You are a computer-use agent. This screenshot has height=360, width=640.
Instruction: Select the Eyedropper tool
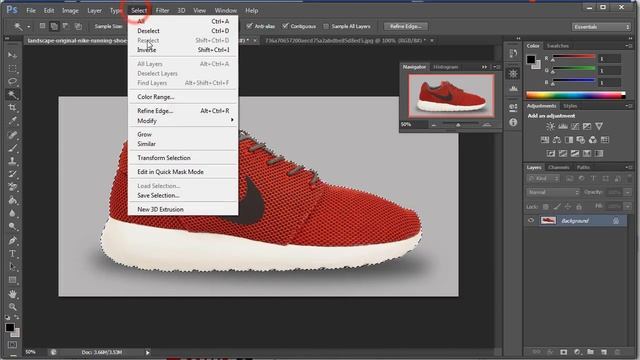[12, 121]
